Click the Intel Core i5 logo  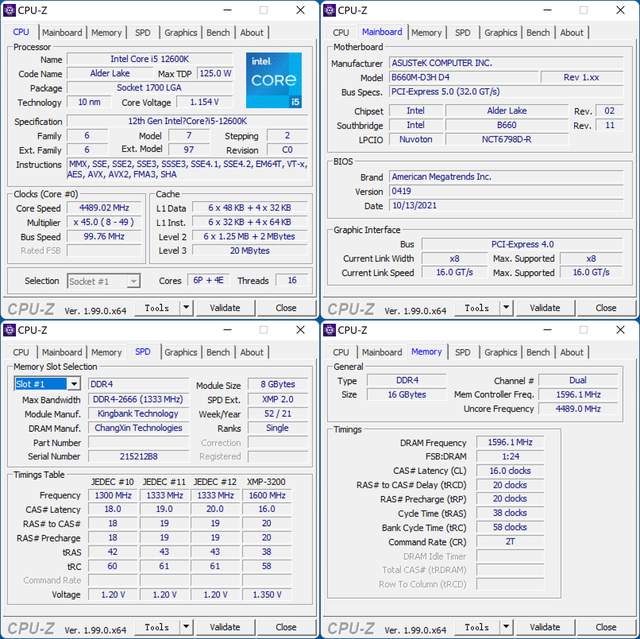[x=274, y=80]
